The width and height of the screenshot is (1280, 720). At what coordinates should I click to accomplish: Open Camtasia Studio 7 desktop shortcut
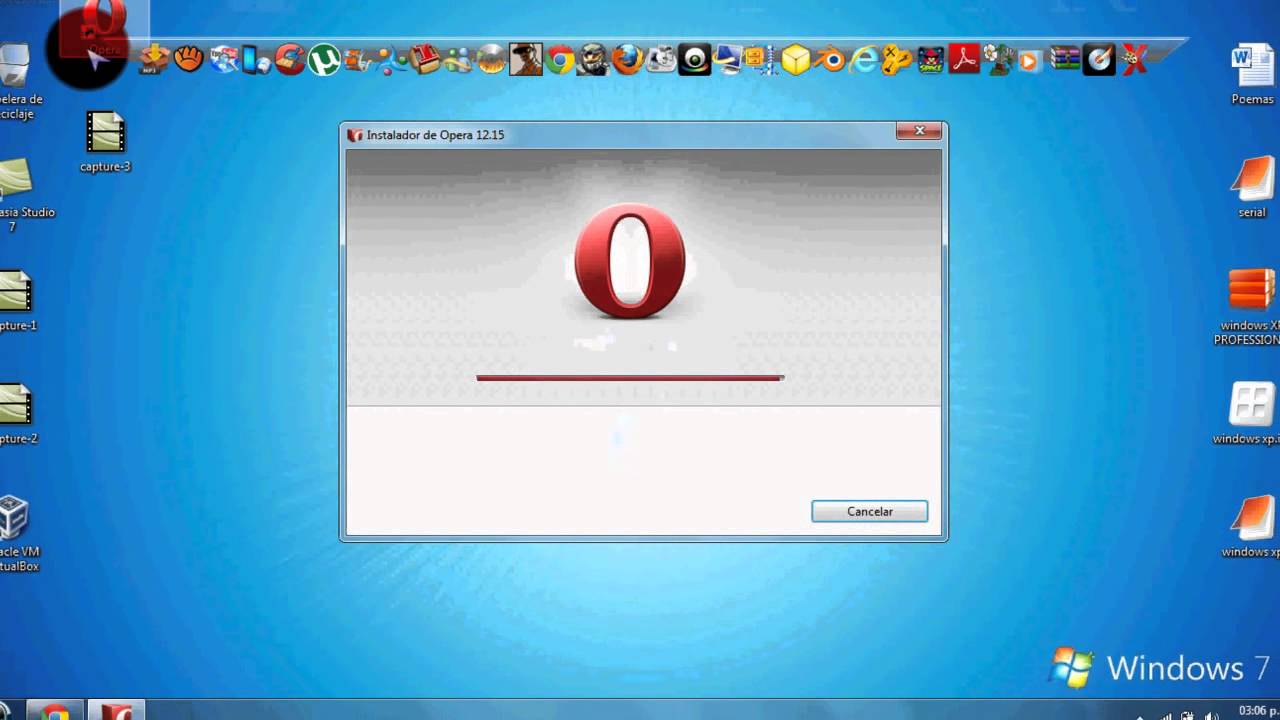pyautogui.click(x=25, y=196)
